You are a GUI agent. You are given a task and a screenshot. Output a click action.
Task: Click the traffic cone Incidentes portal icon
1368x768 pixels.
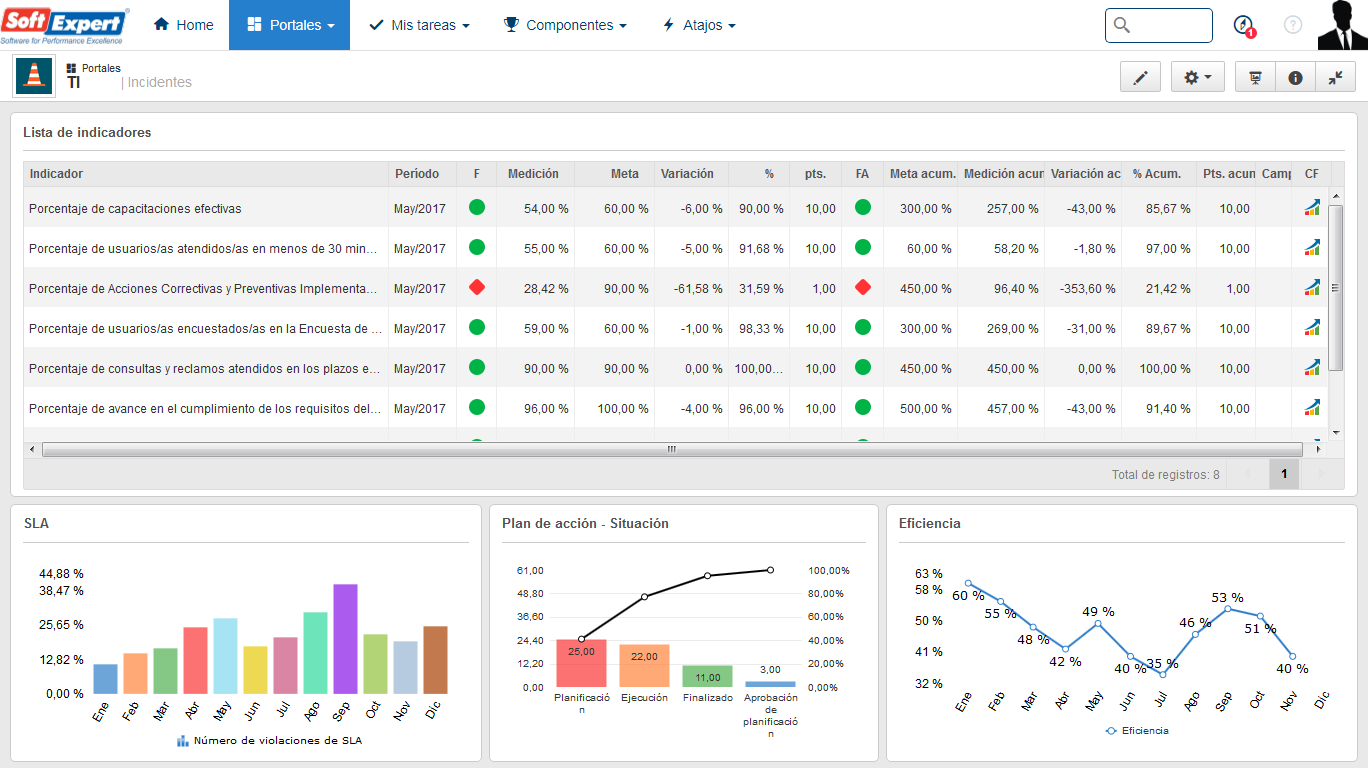(34, 76)
